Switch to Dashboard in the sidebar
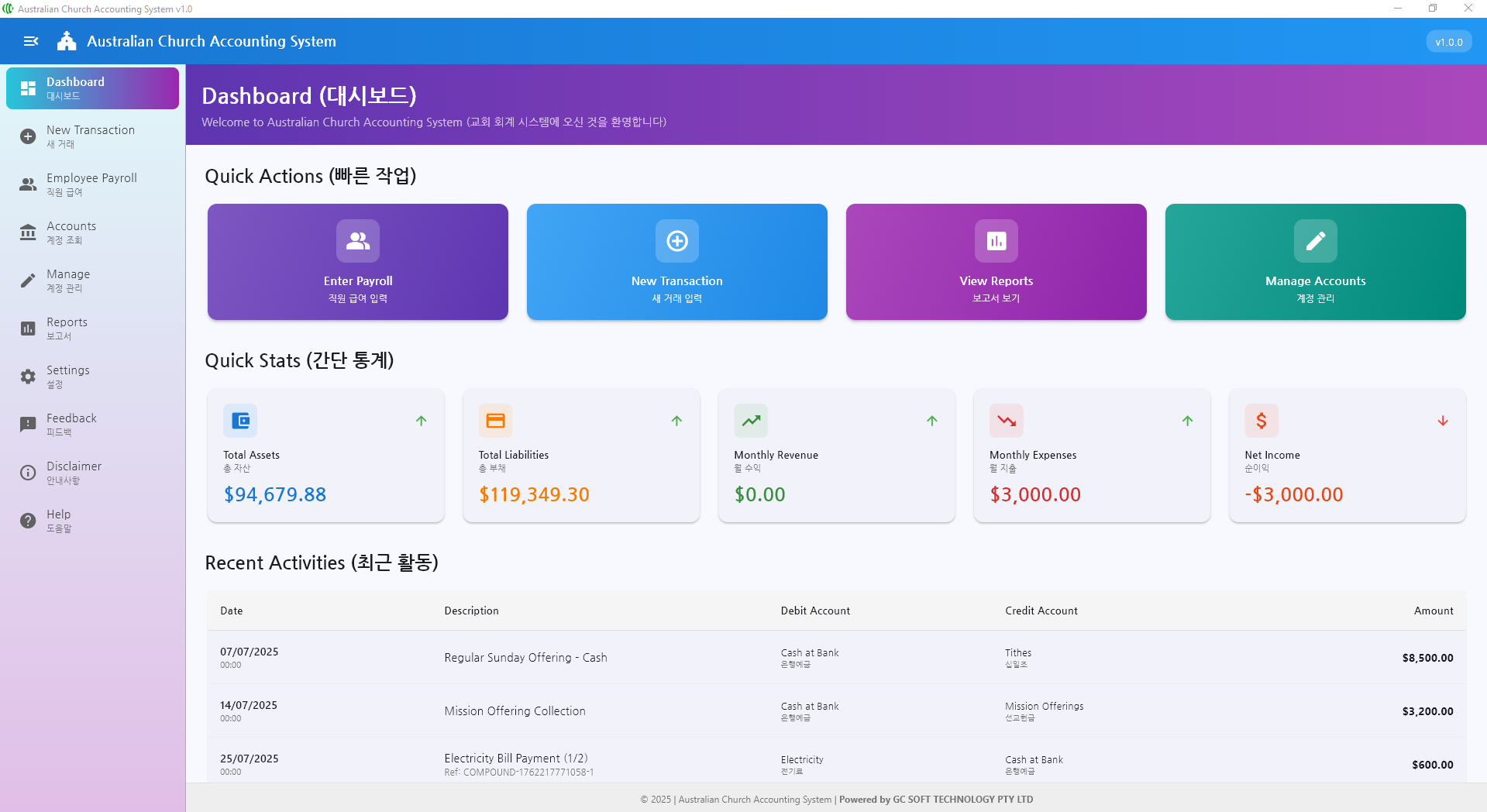 click(92, 88)
